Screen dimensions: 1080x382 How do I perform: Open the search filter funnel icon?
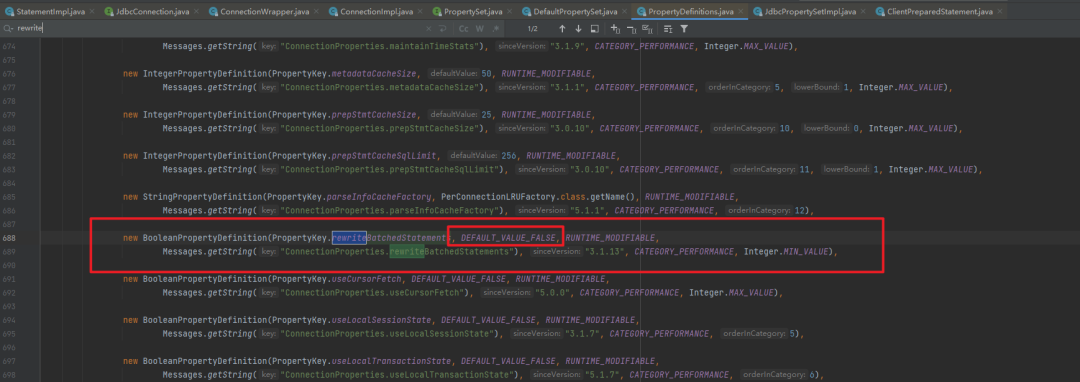point(684,29)
